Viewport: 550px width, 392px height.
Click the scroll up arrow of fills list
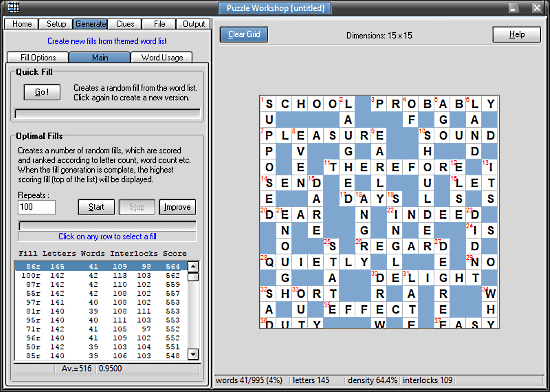(x=193, y=266)
